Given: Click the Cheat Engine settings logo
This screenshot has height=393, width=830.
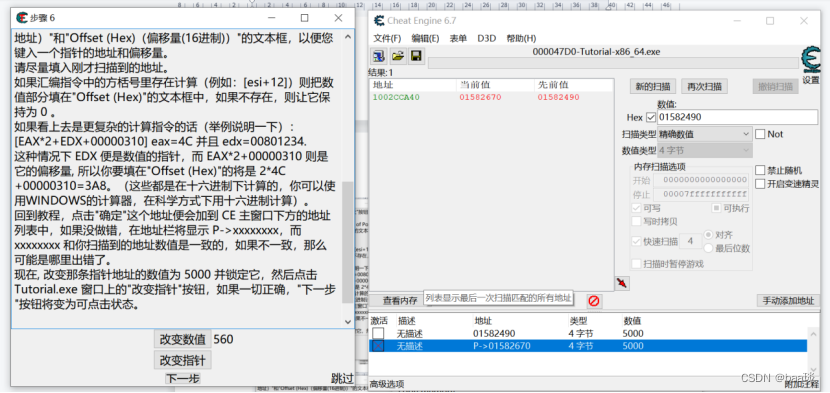Looking at the screenshot, I should [810, 60].
